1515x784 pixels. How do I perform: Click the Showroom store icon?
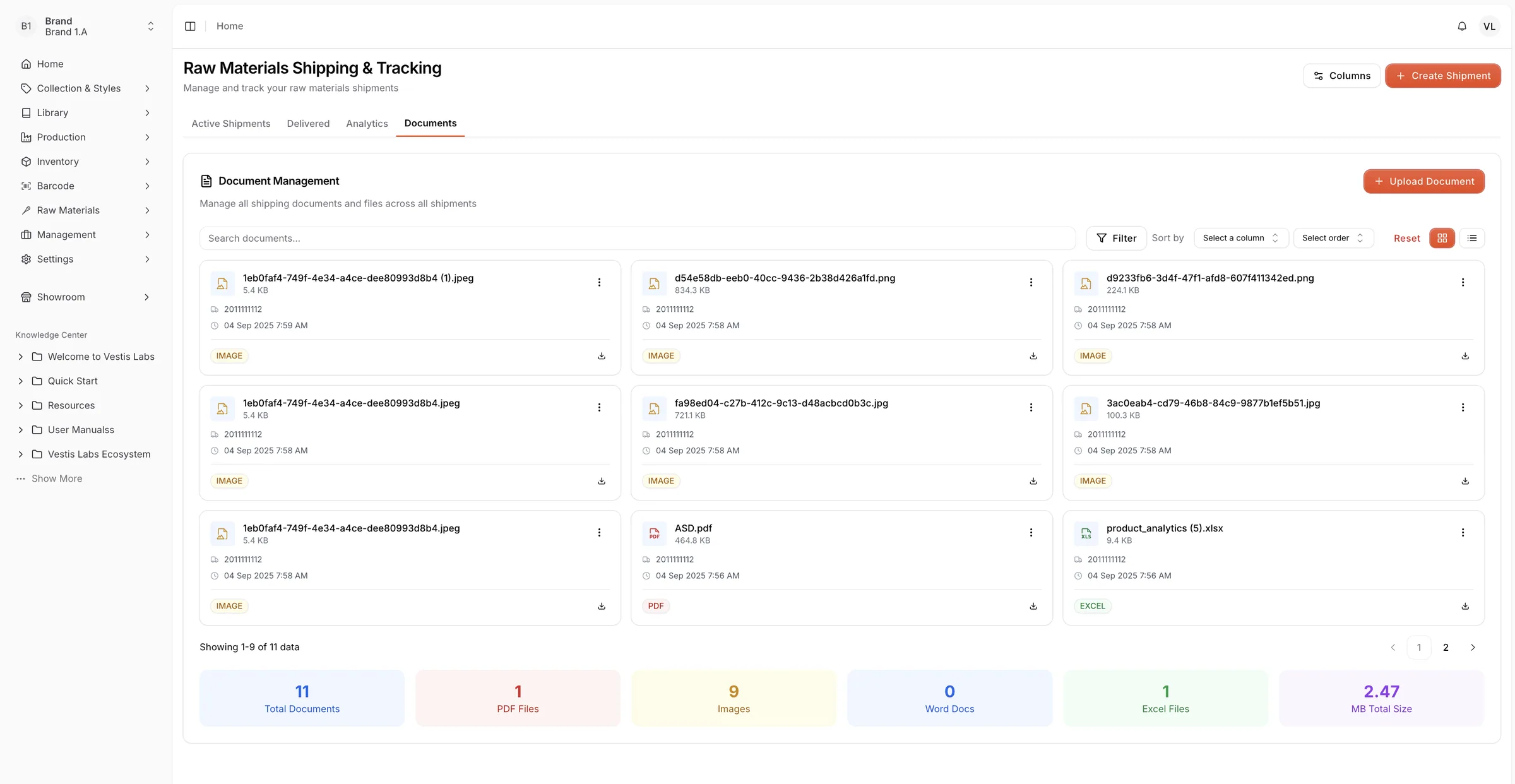[x=26, y=297]
